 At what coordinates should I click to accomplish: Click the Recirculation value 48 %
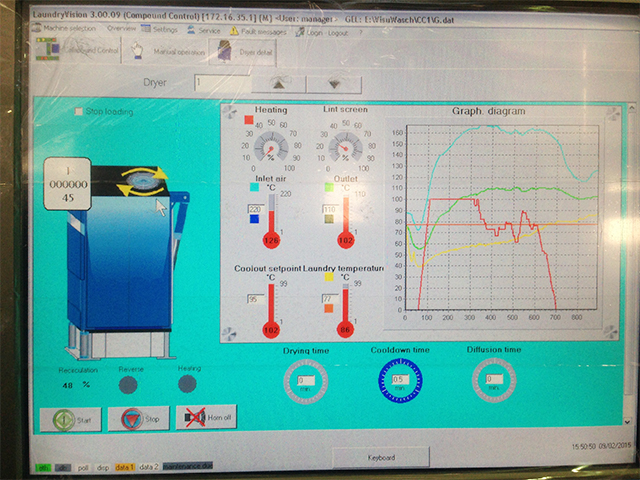[x=76, y=385]
